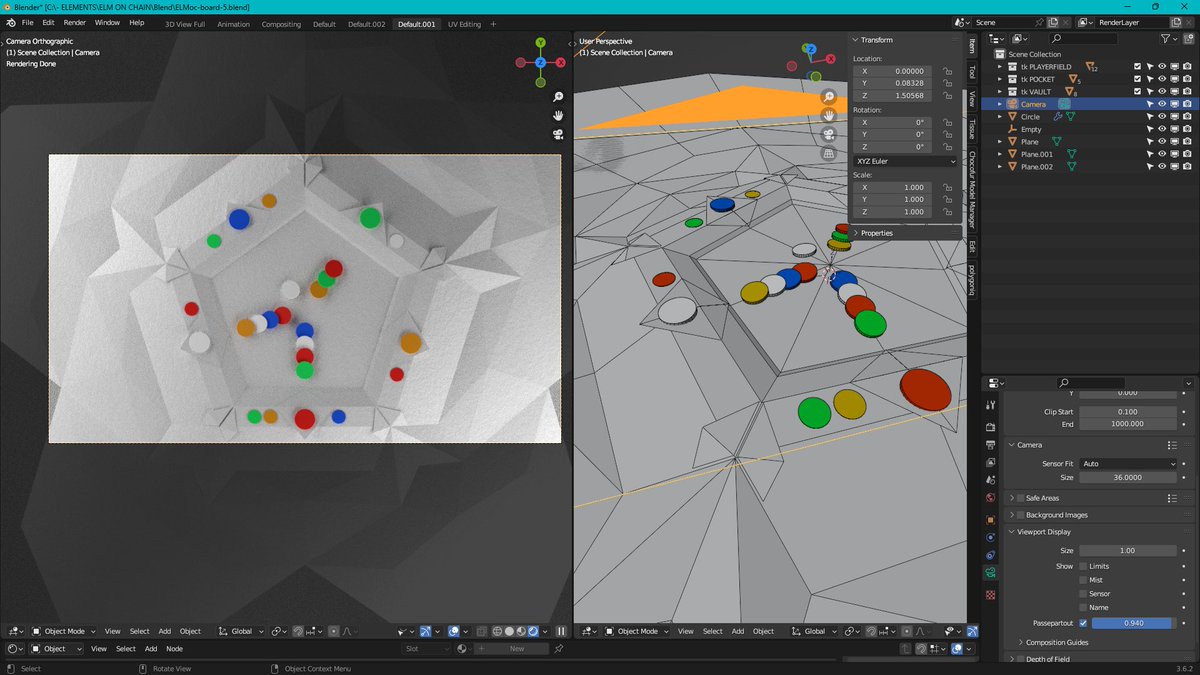This screenshot has width=1200, height=675.
Task: Click the zoom magnifier icon in camera viewport
Action: [559, 97]
